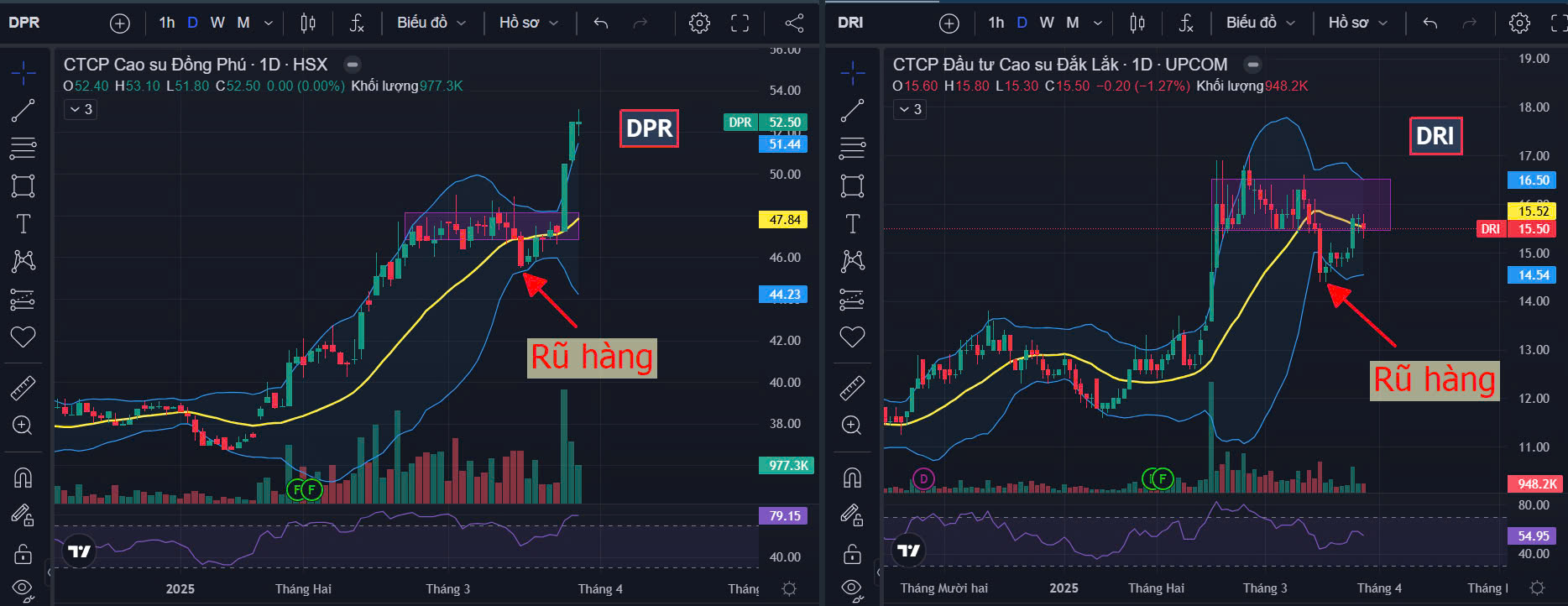Screen dimensions: 1568x606
Task: Select the 1h timeframe on DRI chart
Action: [996, 24]
